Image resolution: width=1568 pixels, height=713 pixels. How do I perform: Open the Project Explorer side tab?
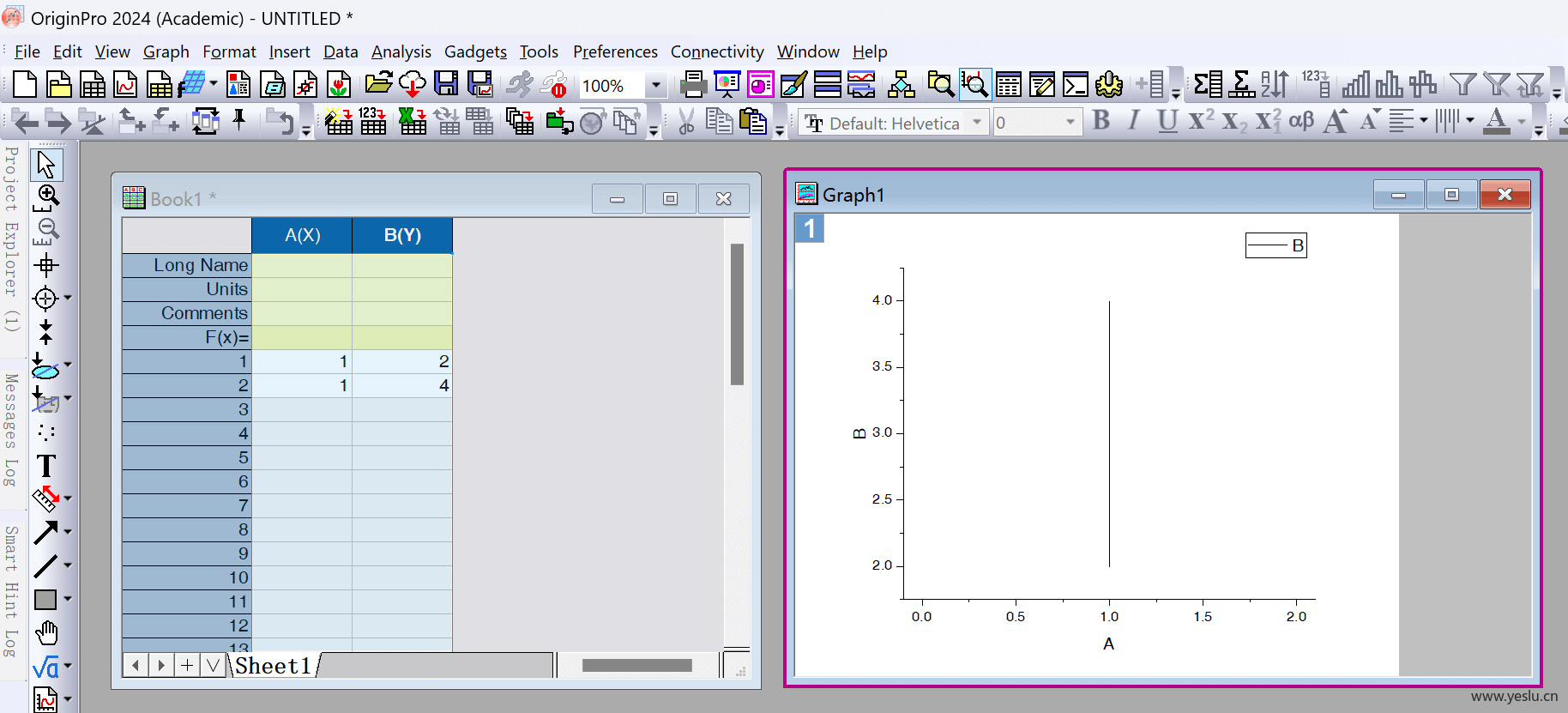click(x=11, y=240)
